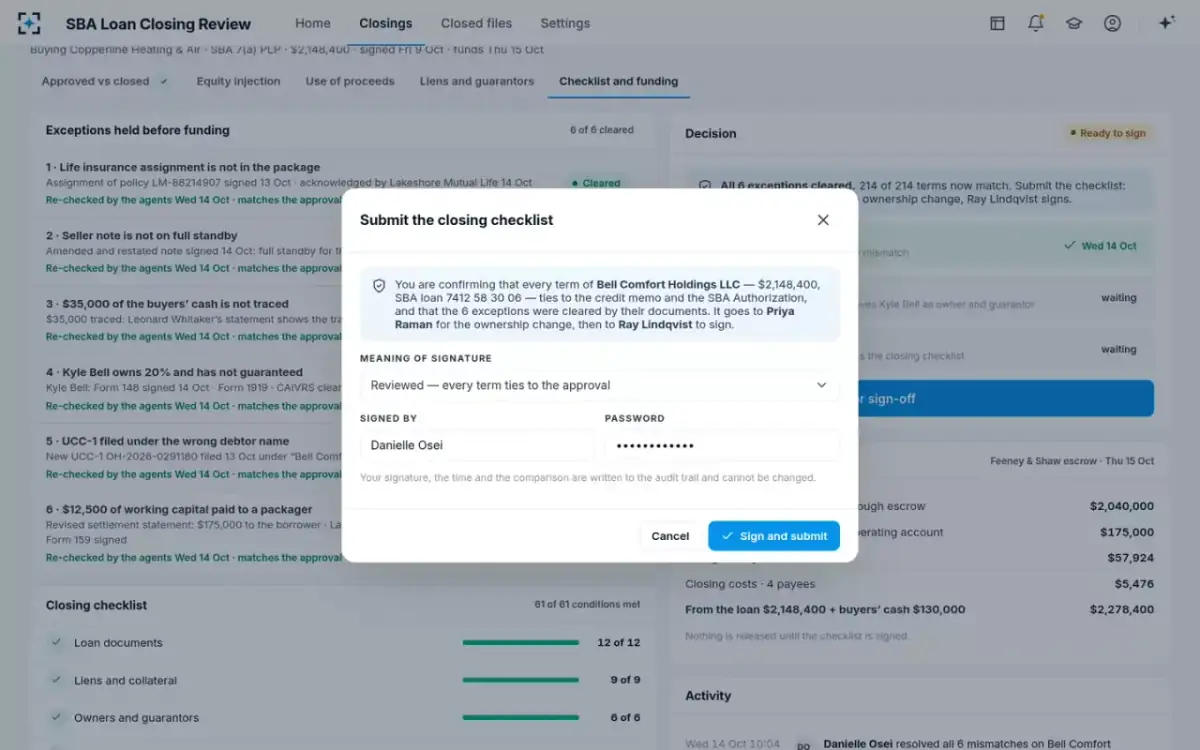
Task: Click the shield icon beside All 6 exceptions cleared
Action: 705,186
